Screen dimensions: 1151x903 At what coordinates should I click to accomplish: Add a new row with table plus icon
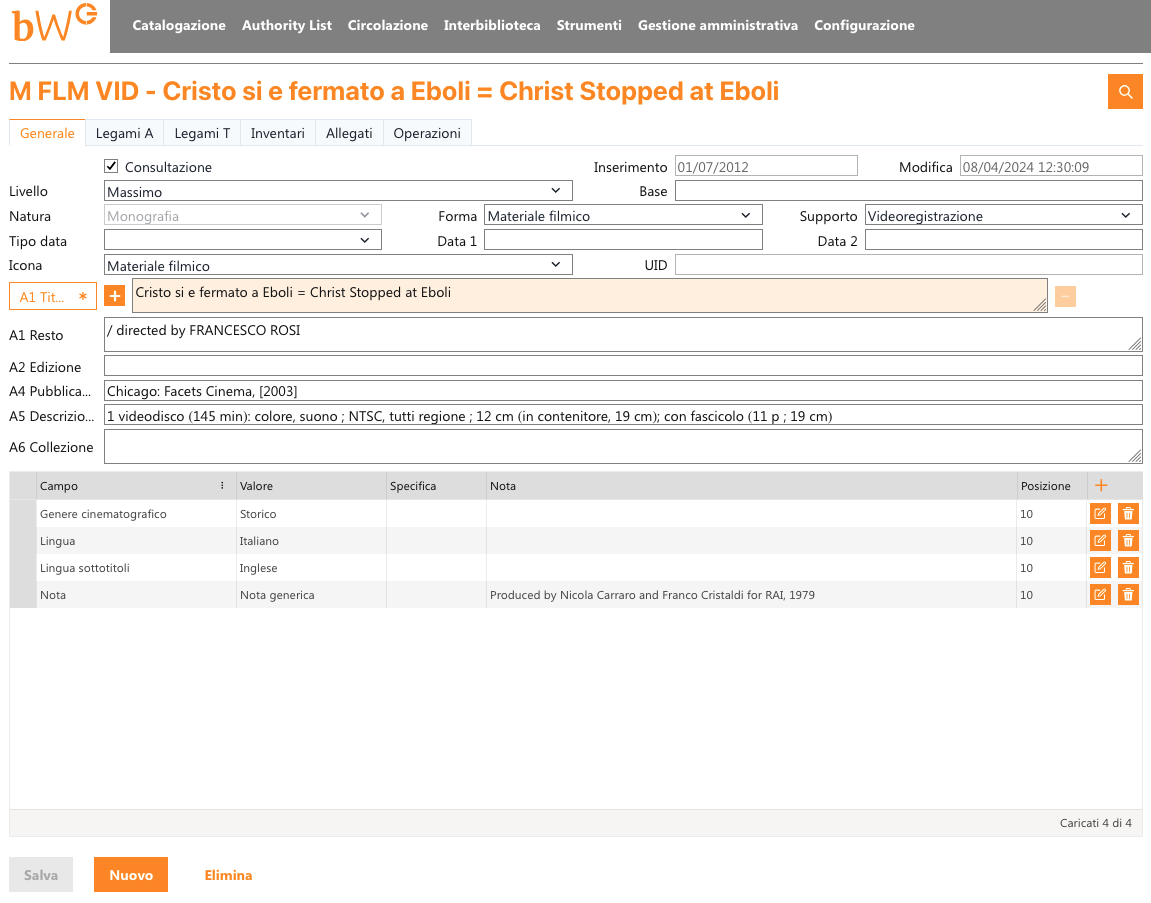click(1101, 486)
